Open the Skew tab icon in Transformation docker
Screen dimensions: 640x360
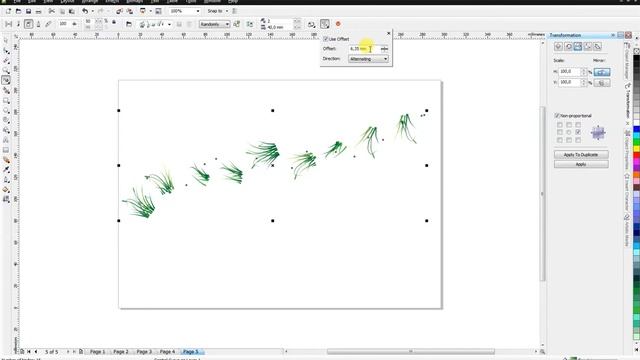(x=598, y=47)
